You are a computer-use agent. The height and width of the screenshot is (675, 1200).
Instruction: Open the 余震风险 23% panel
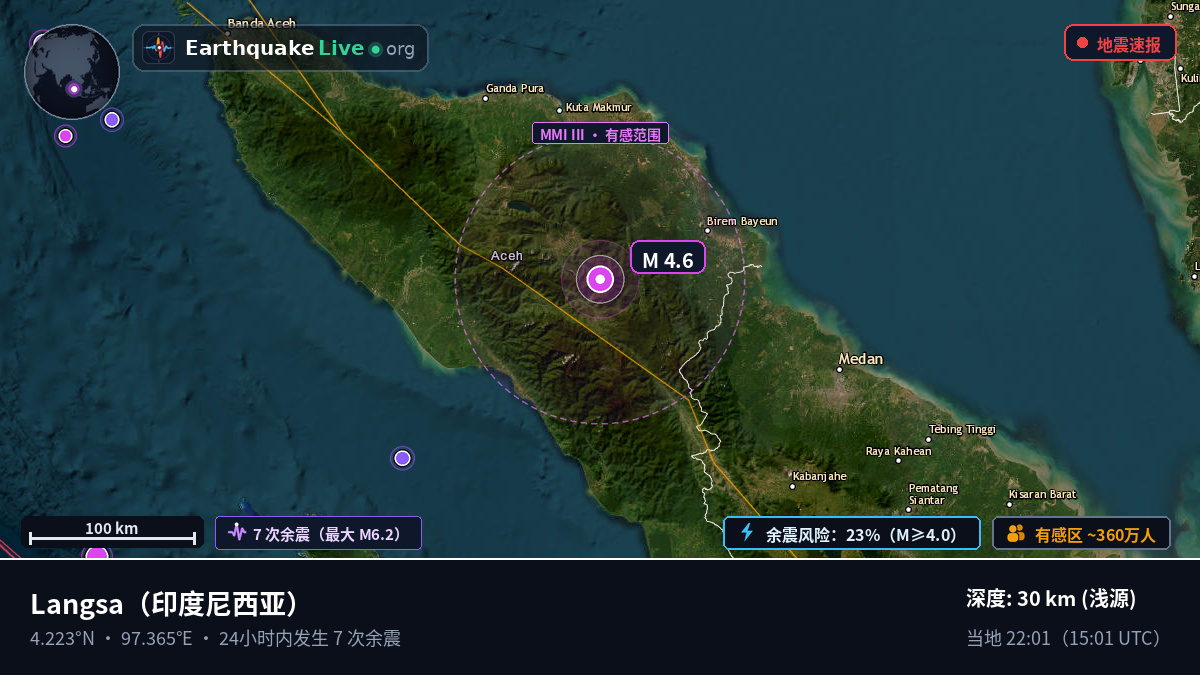851,533
